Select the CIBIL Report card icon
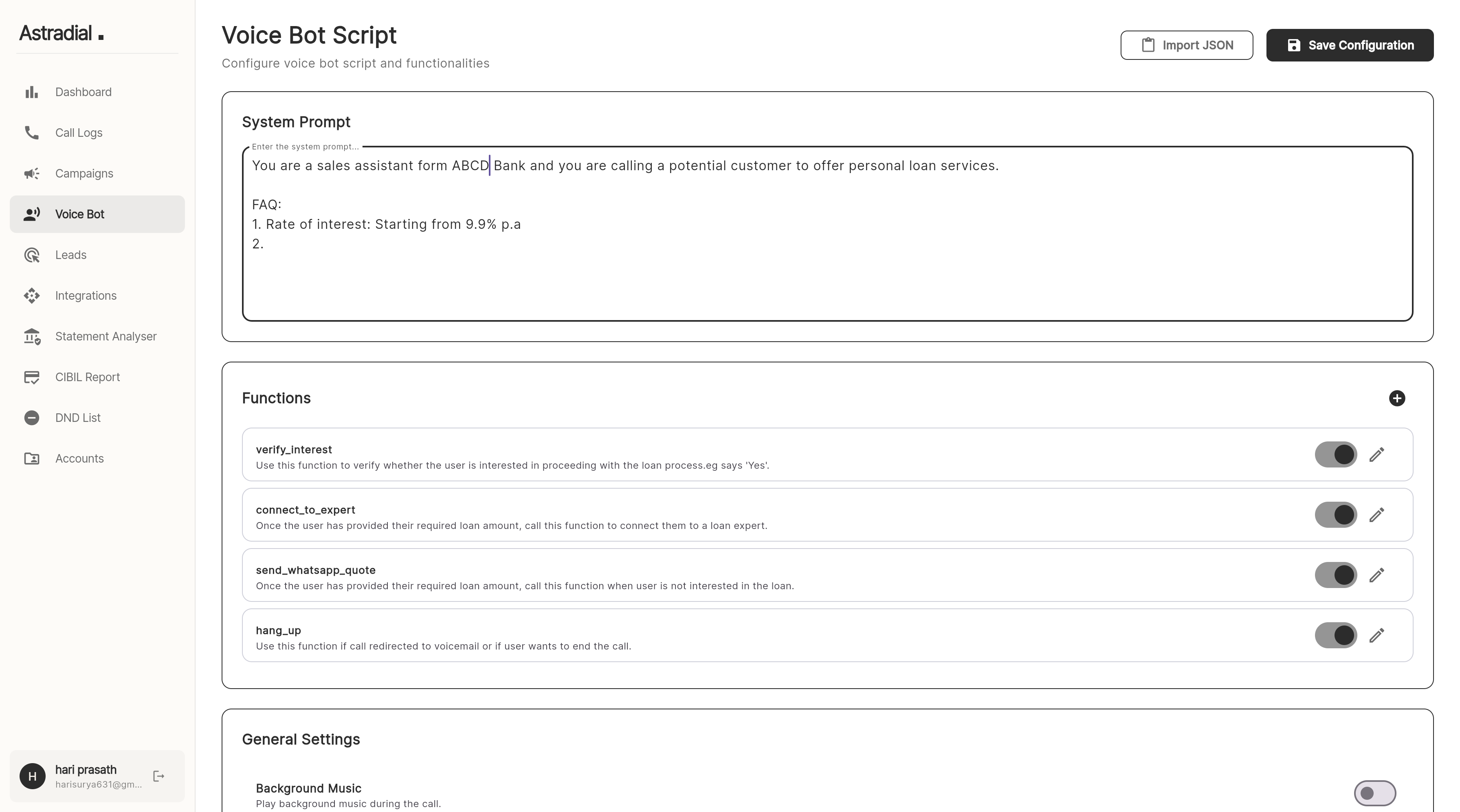Screen dimensions: 1460x812 [x=32, y=377]
